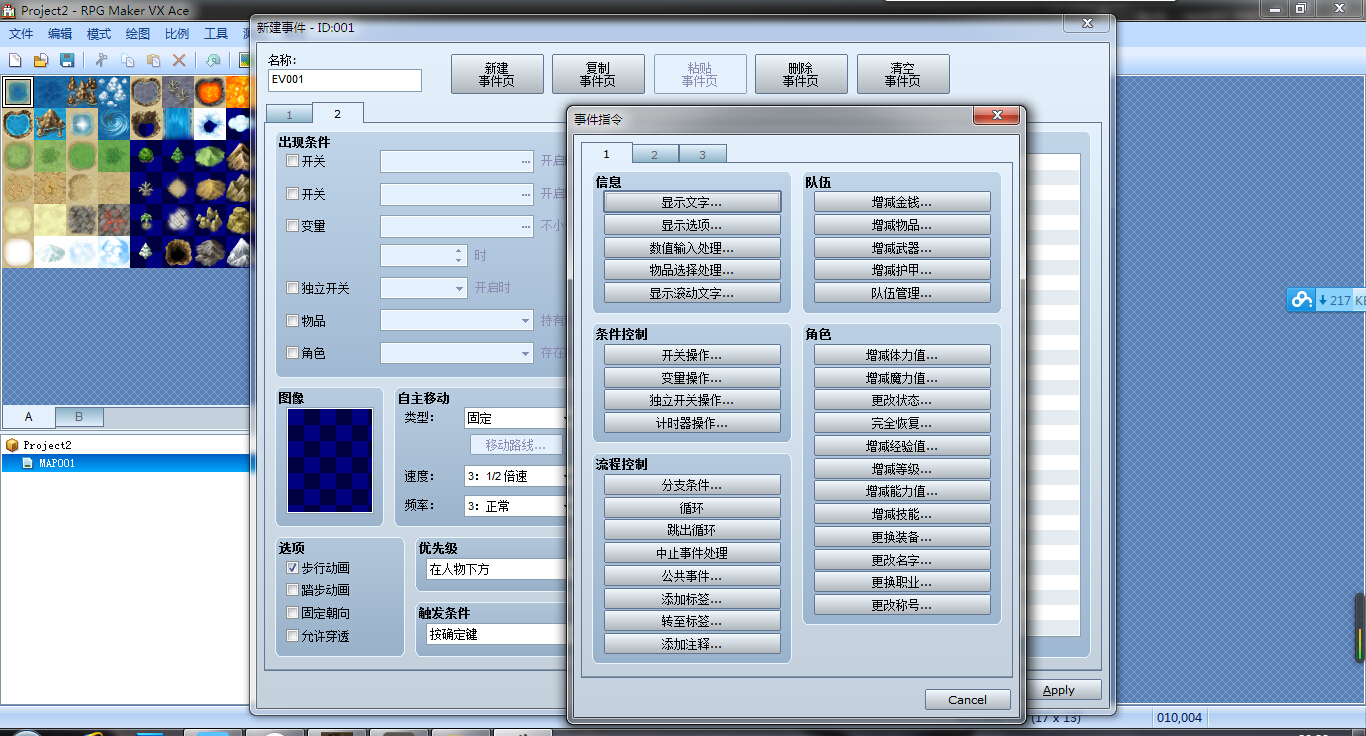Viewport: 1366px width, 736px height.
Task: Open the 触发条件 dropdown showing 按确定键
Action: 497,634
